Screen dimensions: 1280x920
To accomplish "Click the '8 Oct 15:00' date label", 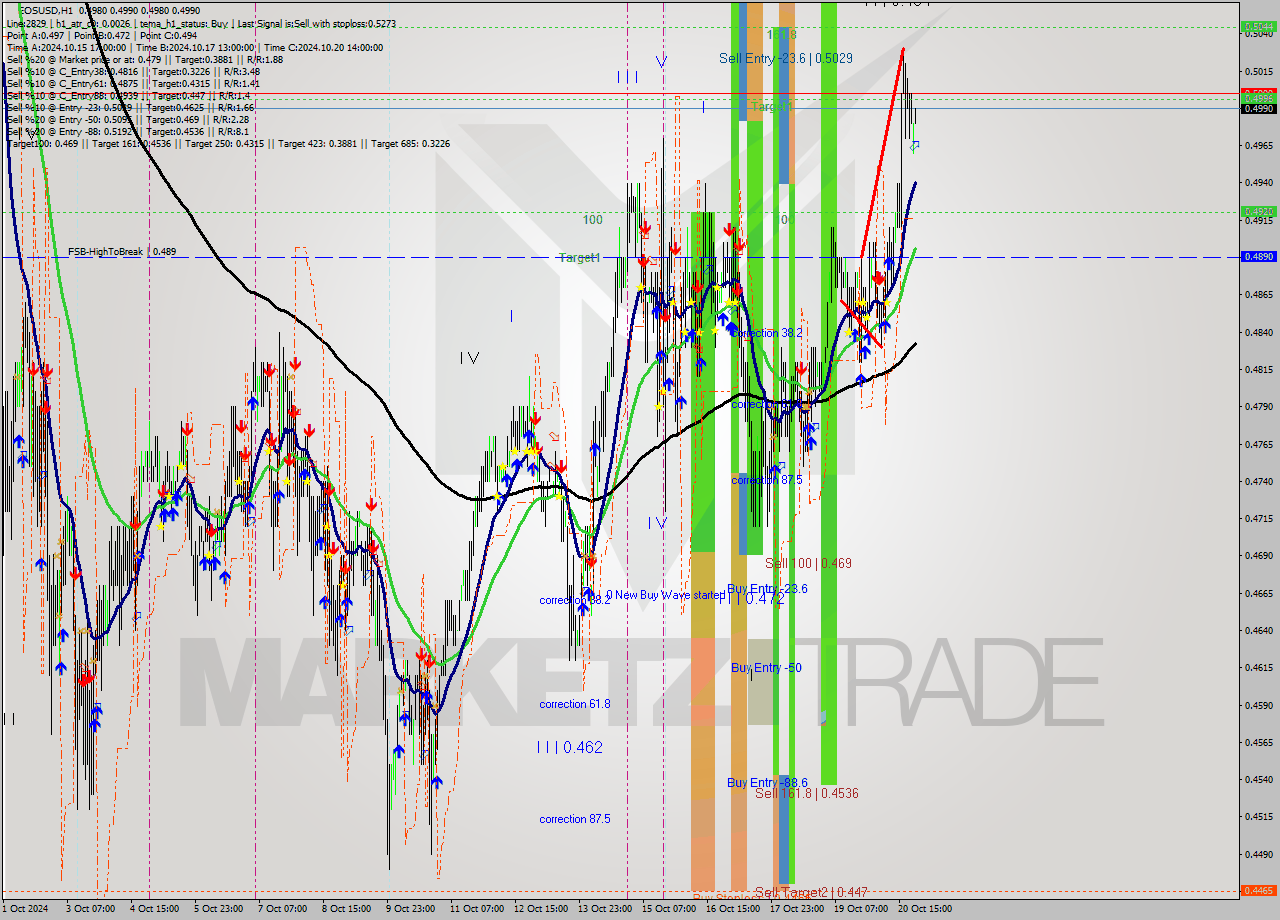I will click(347, 909).
